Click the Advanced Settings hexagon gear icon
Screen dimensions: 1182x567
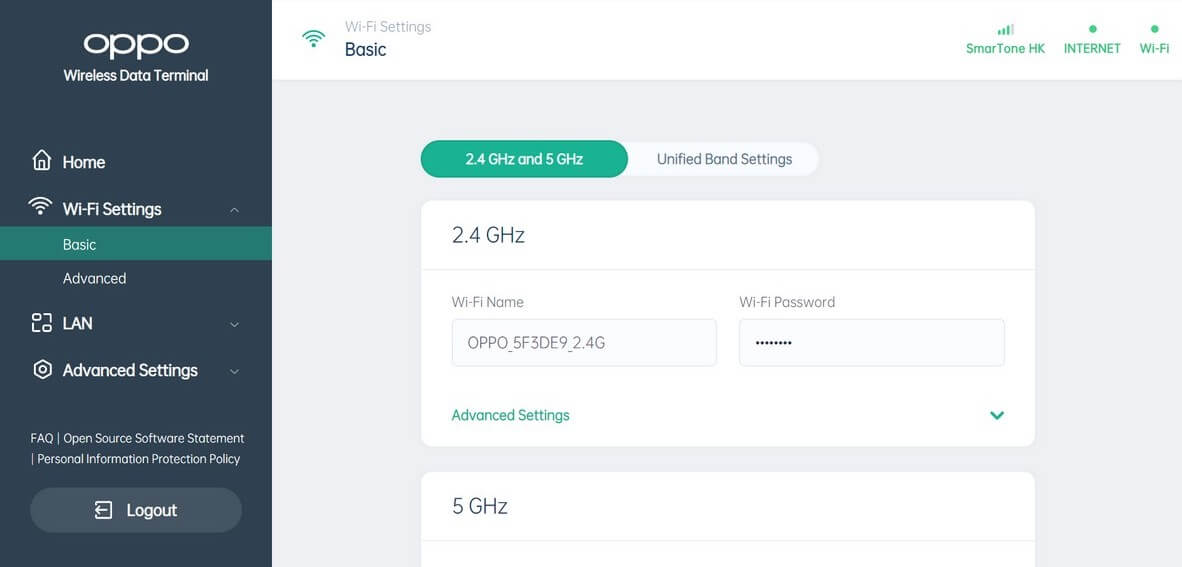point(42,369)
